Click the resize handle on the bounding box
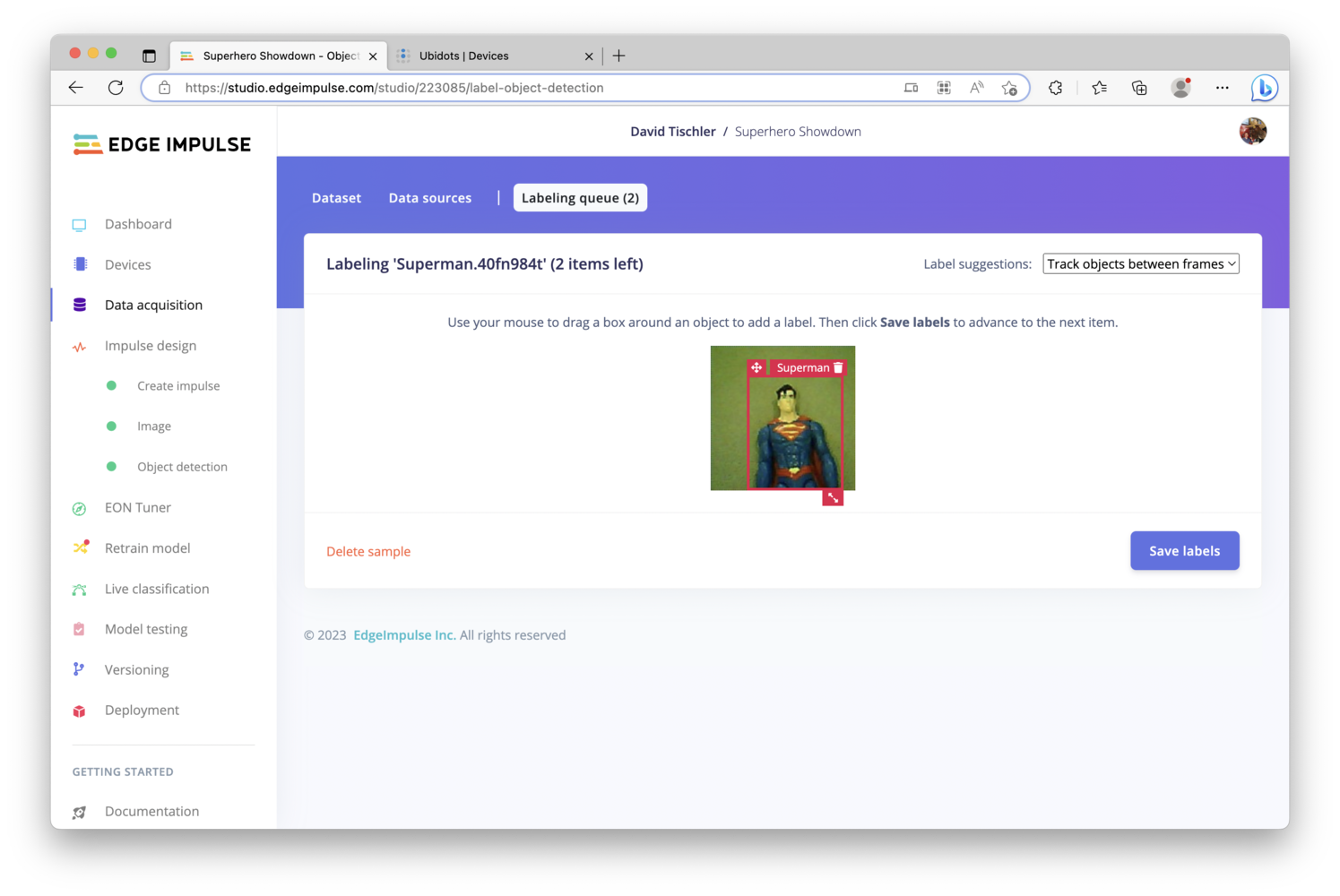 pos(833,497)
